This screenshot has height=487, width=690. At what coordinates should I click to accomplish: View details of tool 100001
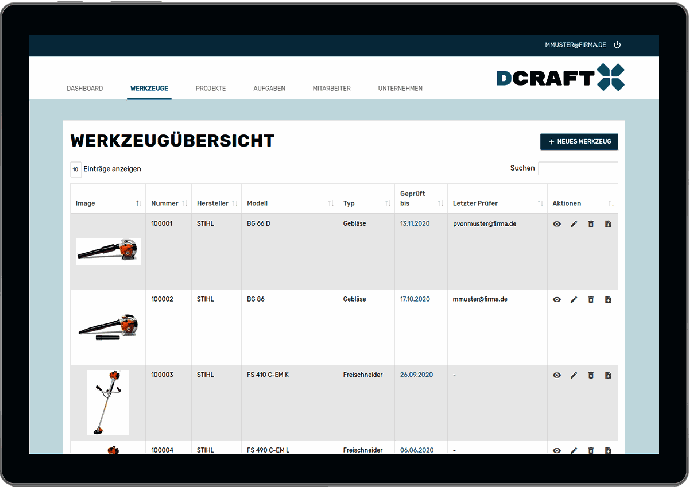pyautogui.click(x=557, y=224)
